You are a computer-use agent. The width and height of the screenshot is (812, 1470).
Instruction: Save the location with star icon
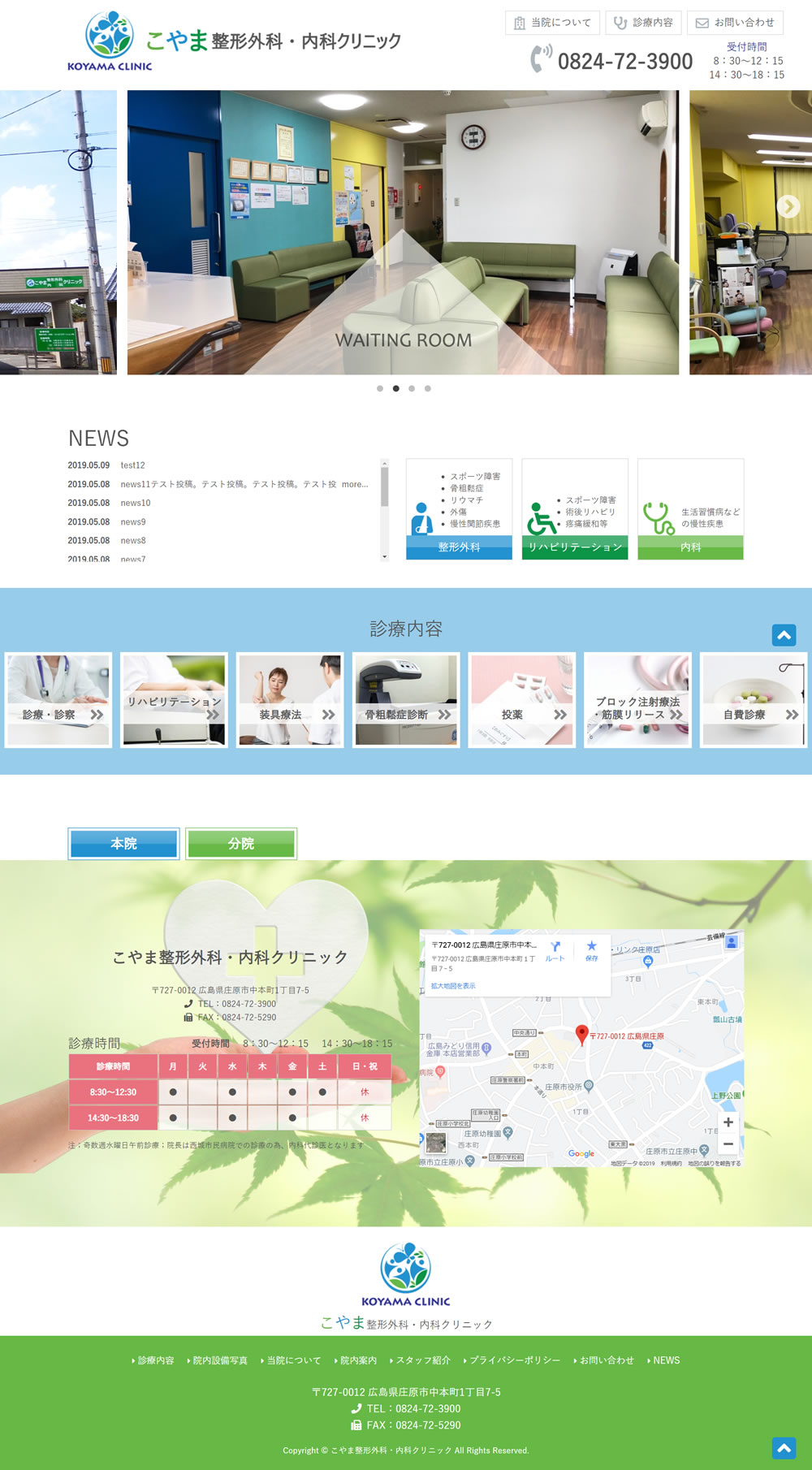coord(591,950)
